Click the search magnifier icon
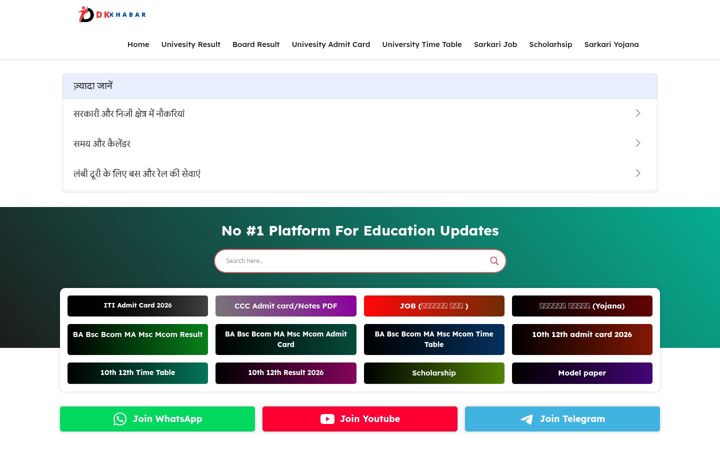The image size is (720, 450). (x=494, y=261)
